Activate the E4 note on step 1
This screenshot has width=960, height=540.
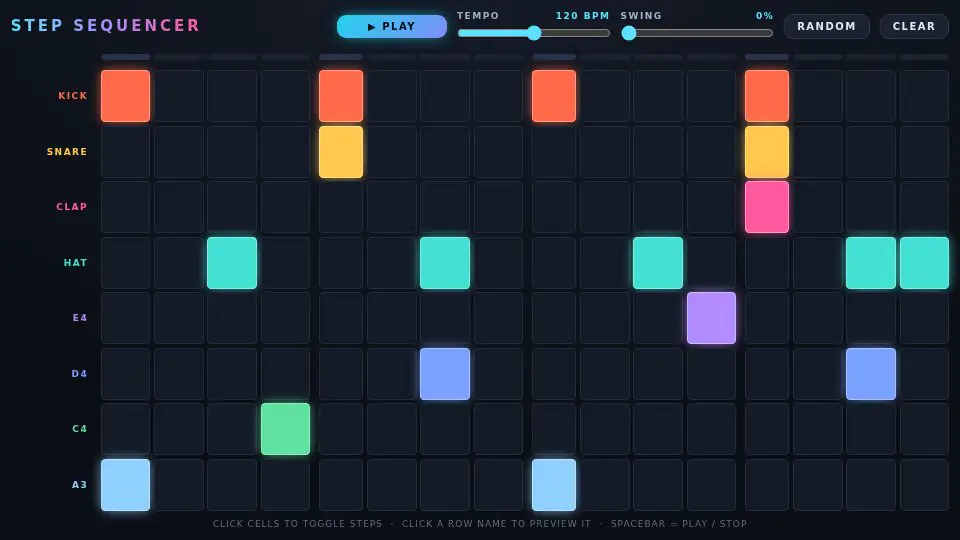click(126, 318)
